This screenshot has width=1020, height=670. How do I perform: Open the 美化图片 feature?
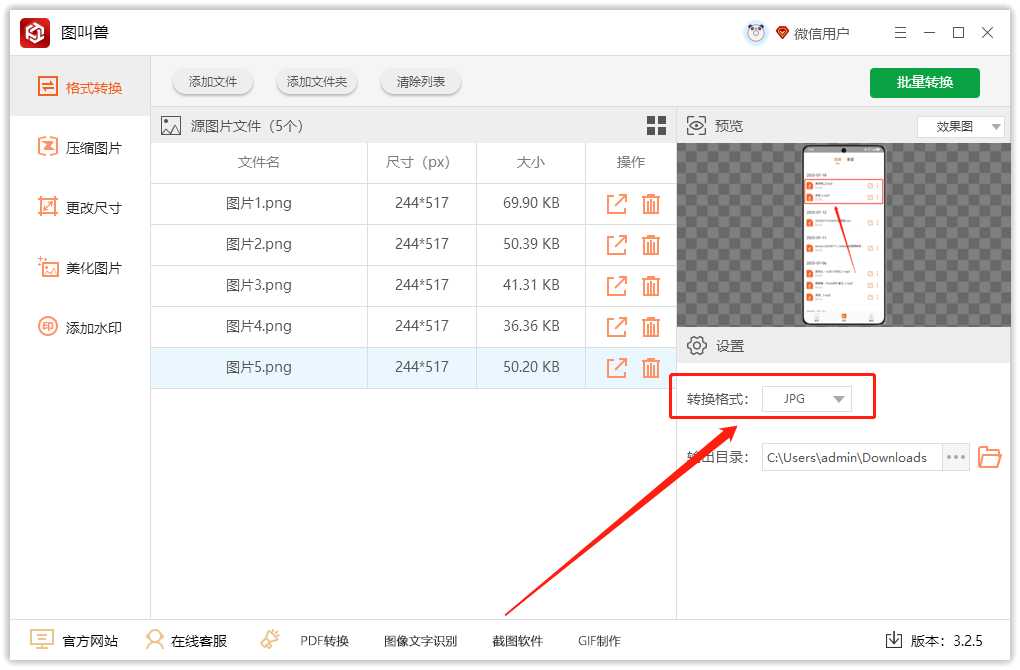pyautogui.click(x=79, y=267)
